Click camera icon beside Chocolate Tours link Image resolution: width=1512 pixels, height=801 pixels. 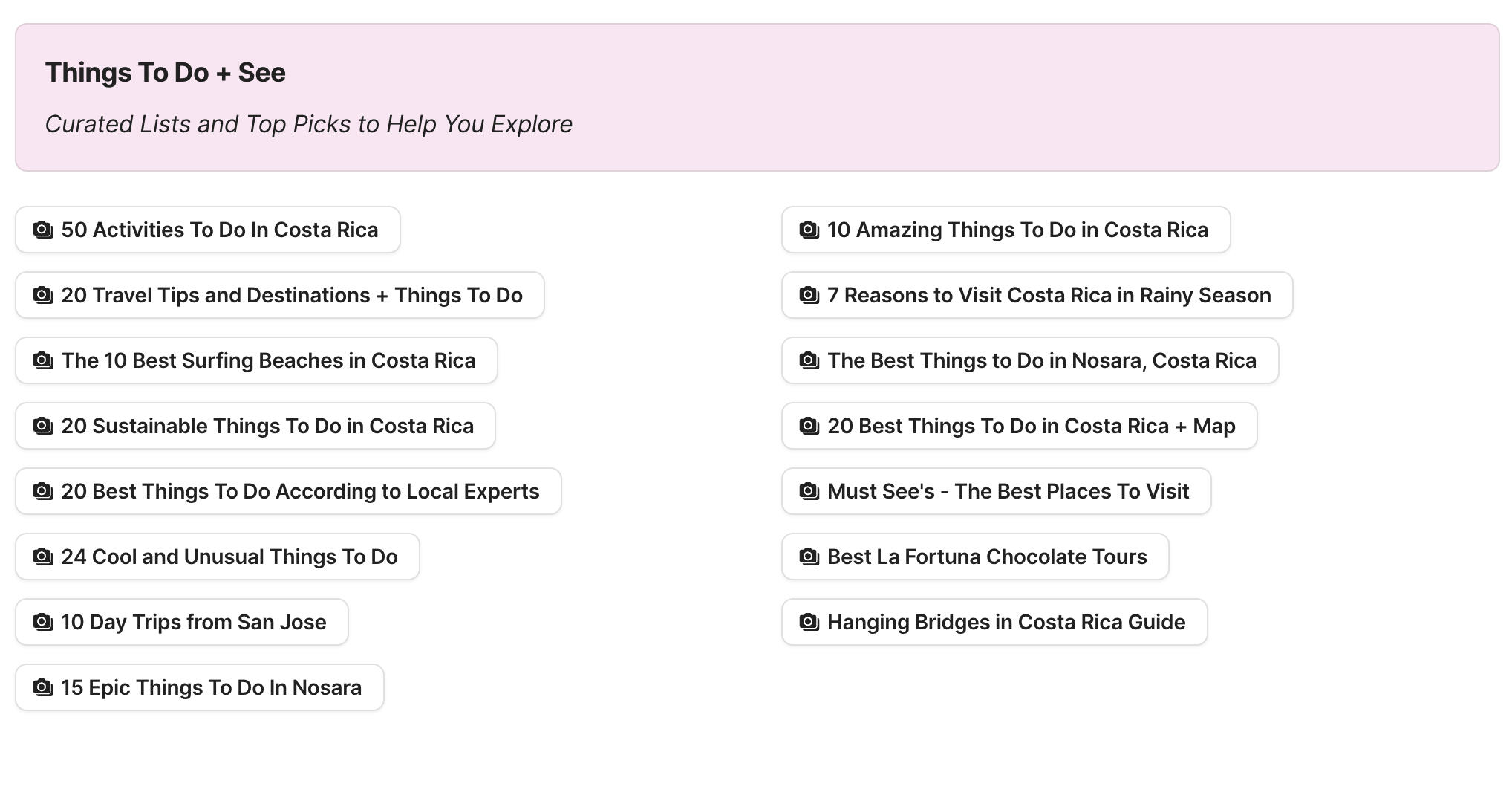pyautogui.click(x=809, y=557)
